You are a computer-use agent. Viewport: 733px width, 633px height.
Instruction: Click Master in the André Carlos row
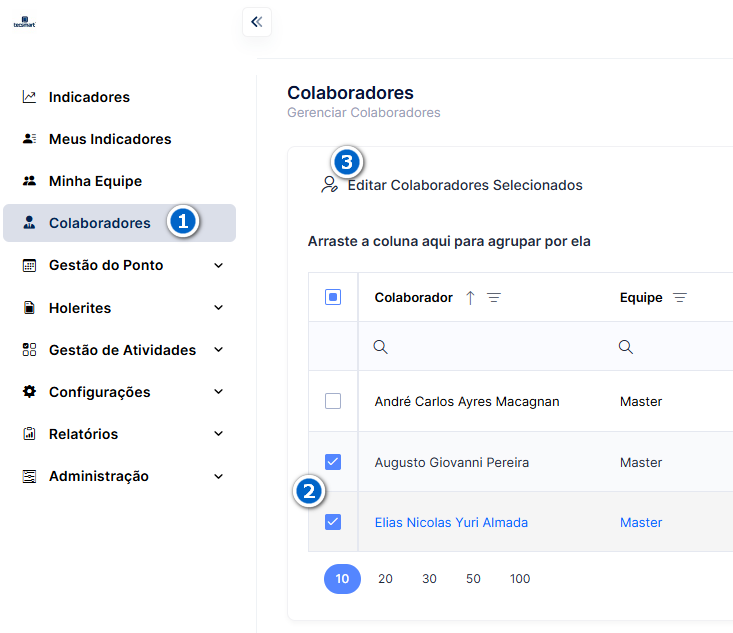click(641, 402)
